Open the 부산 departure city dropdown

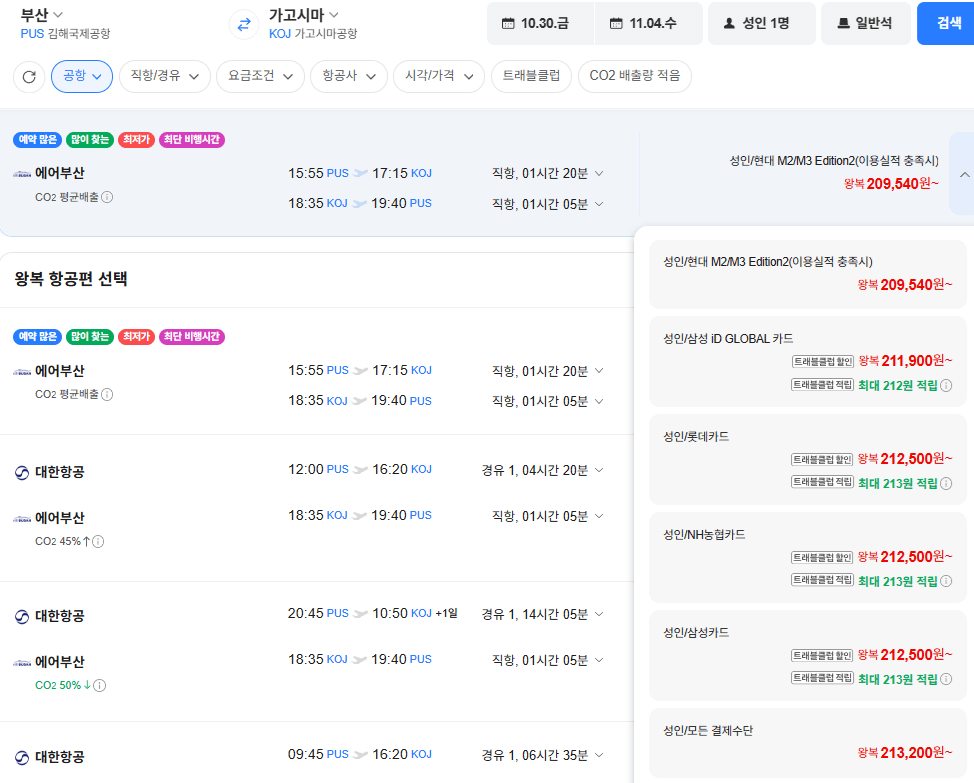click(42, 14)
